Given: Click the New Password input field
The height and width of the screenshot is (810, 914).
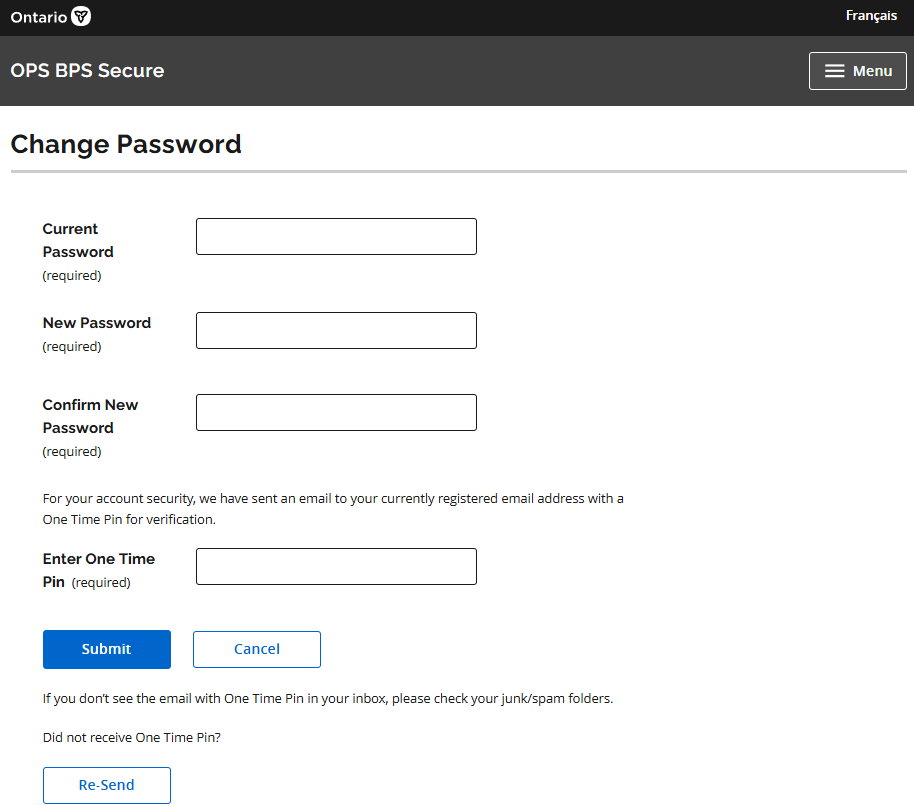Looking at the screenshot, I should click(336, 330).
